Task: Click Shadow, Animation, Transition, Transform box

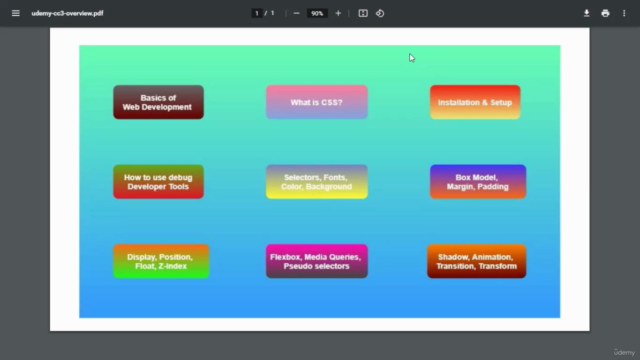Action: point(477,262)
